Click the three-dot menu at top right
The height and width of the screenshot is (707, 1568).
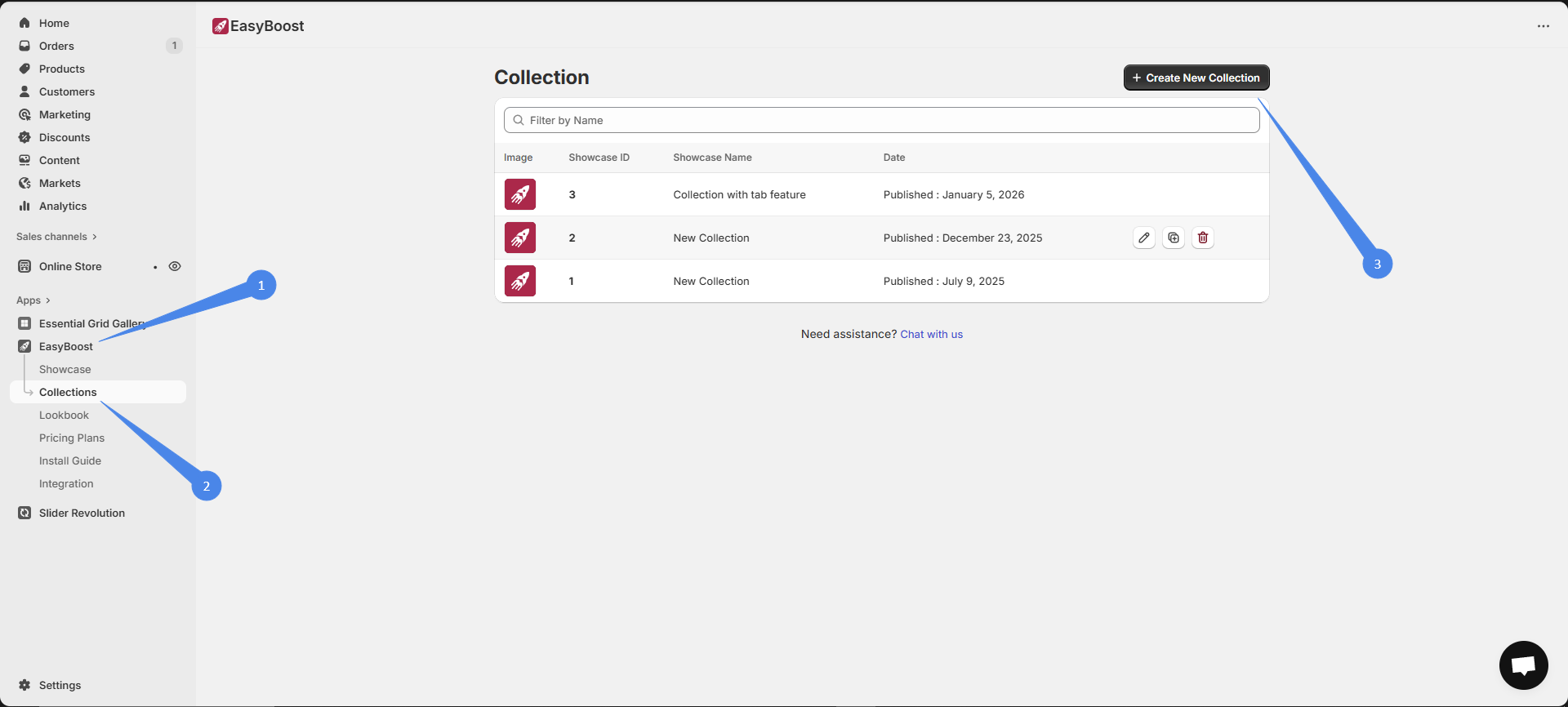click(x=1543, y=26)
